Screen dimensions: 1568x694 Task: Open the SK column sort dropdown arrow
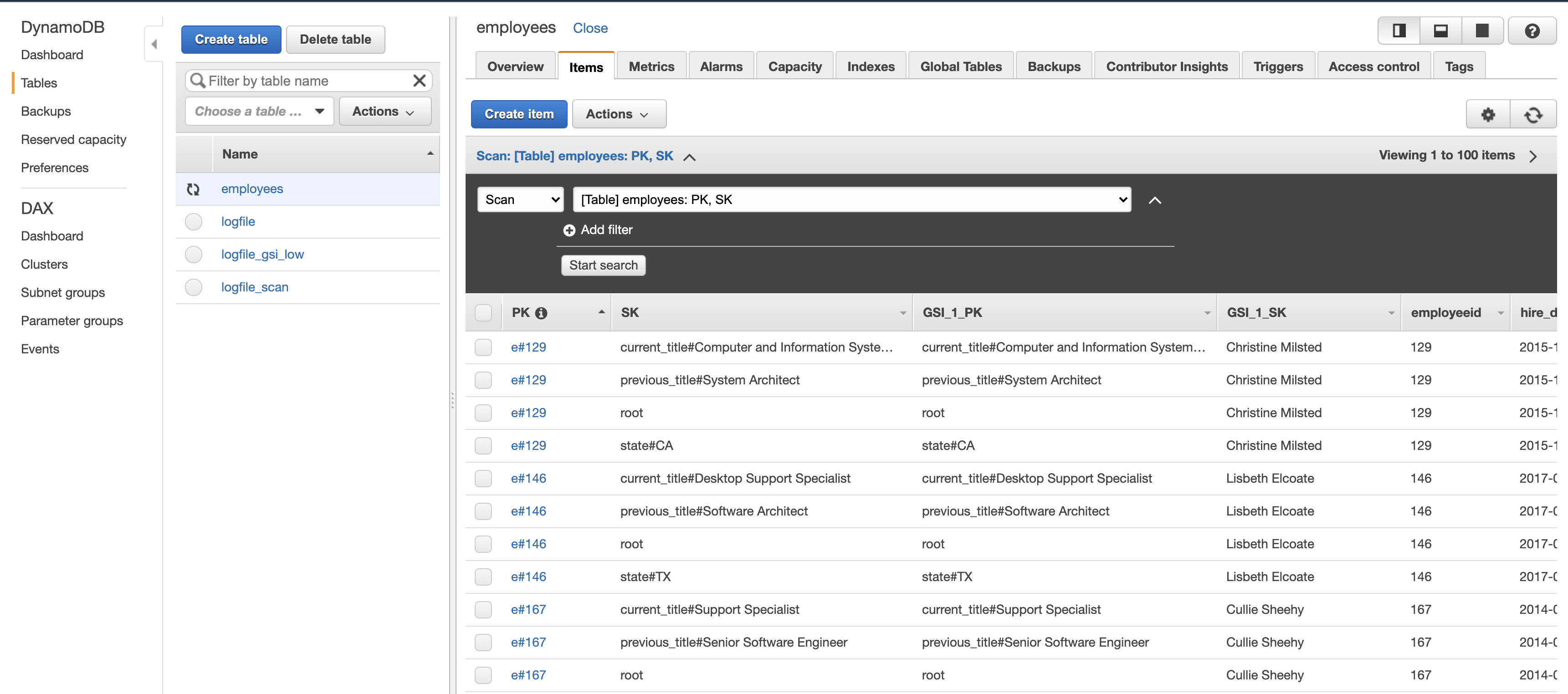click(903, 313)
